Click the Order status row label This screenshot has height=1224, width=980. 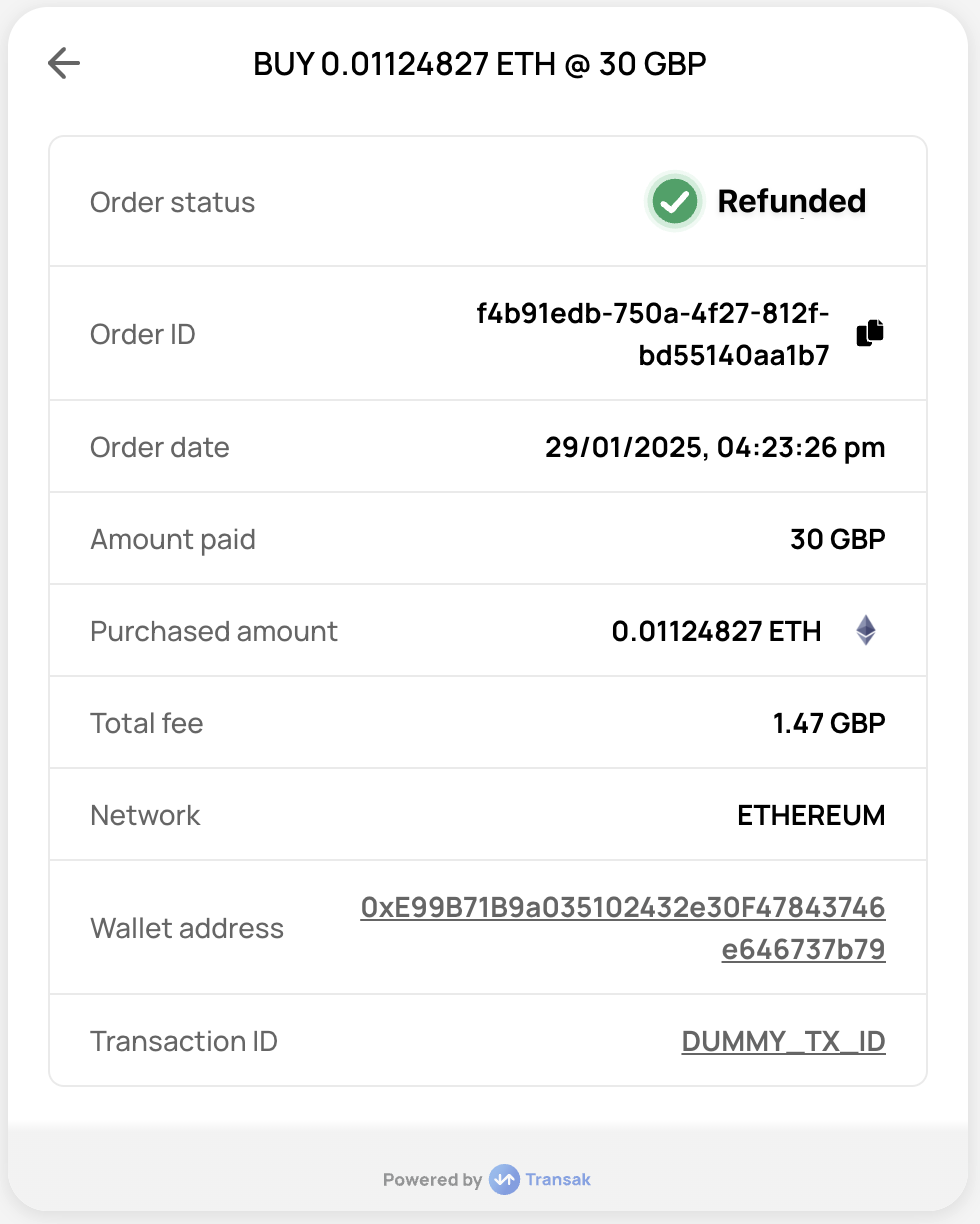172,202
